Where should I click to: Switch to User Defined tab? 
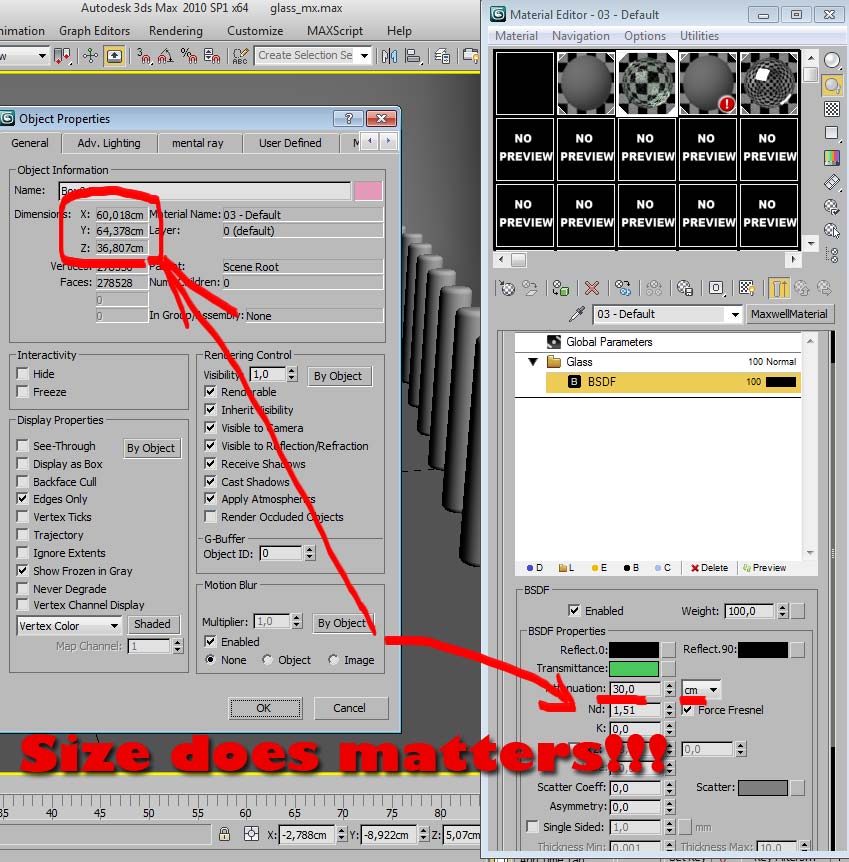click(x=290, y=143)
